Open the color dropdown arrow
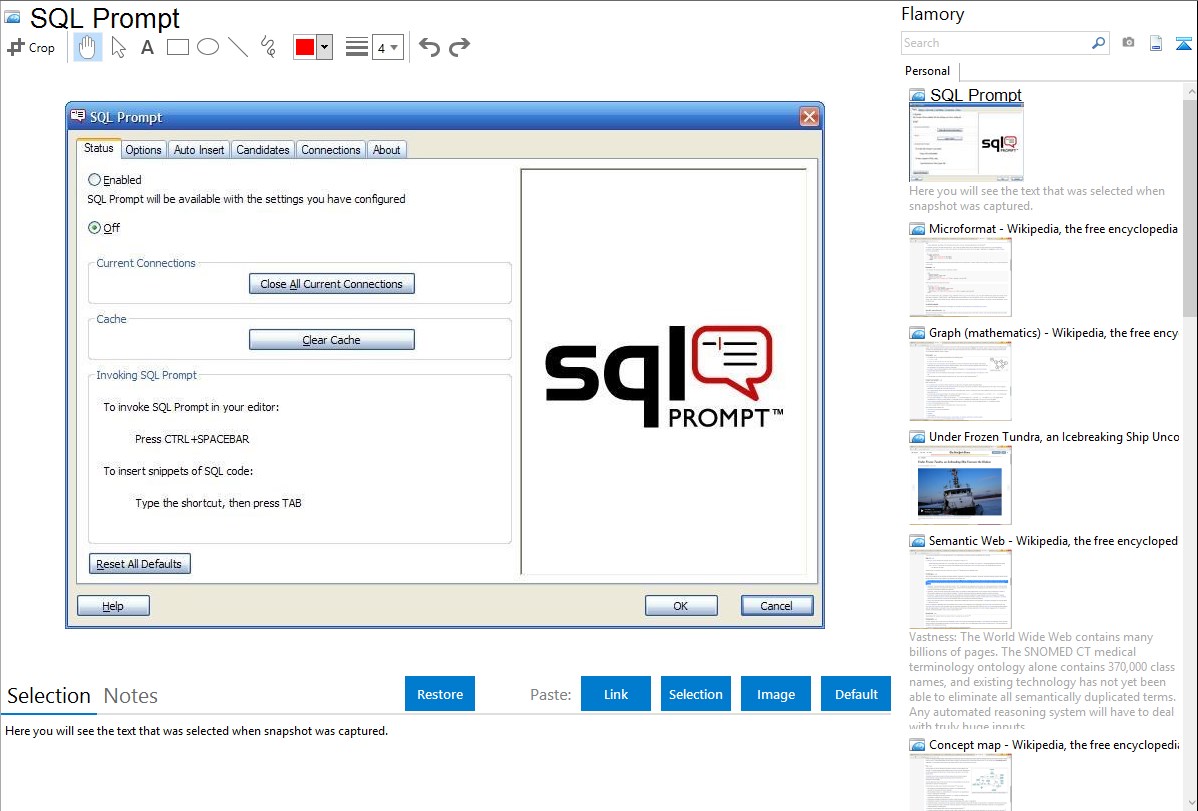This screenshot has height=811, width=1198. [x=325, y=47]
